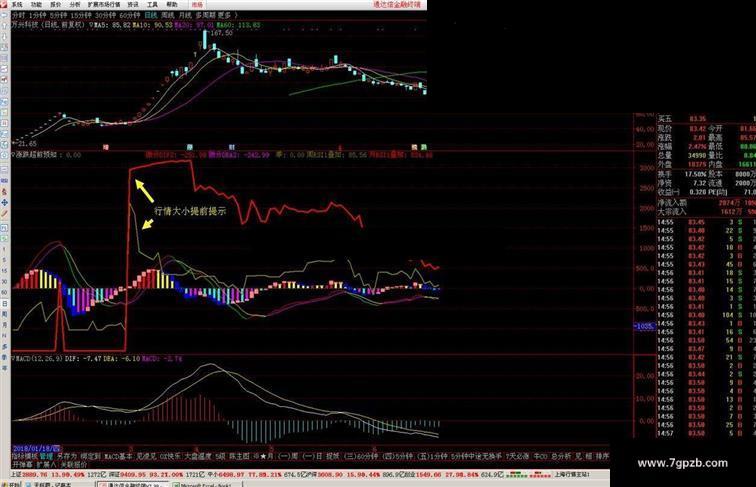The height and width of the screenshot is (487, 756).
Task: Pick the 季 quarterly shortcut in the sidebar
Action: pyautogui.click(x=4, y=357)
